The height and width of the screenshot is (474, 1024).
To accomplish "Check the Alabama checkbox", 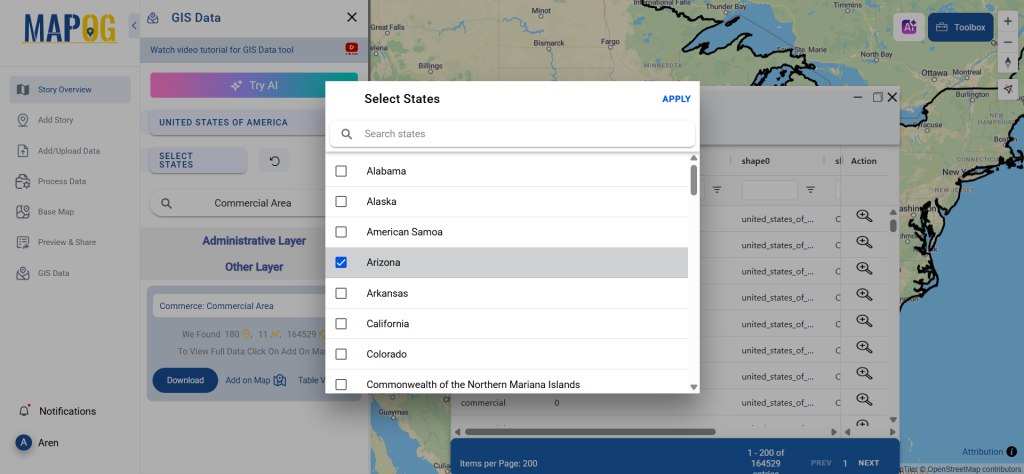I will tap(341, 171).
